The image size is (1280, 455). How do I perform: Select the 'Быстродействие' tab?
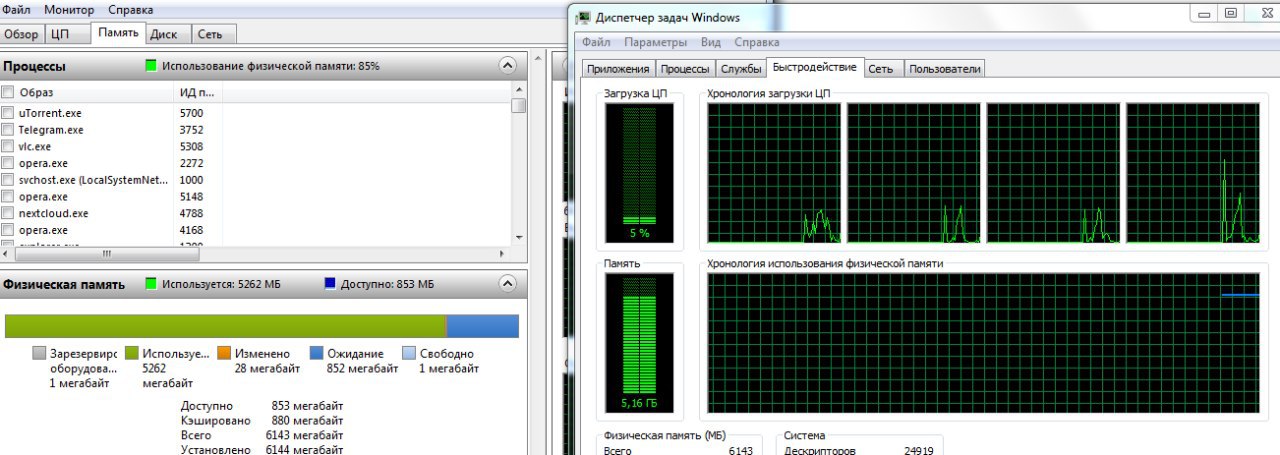814,67
